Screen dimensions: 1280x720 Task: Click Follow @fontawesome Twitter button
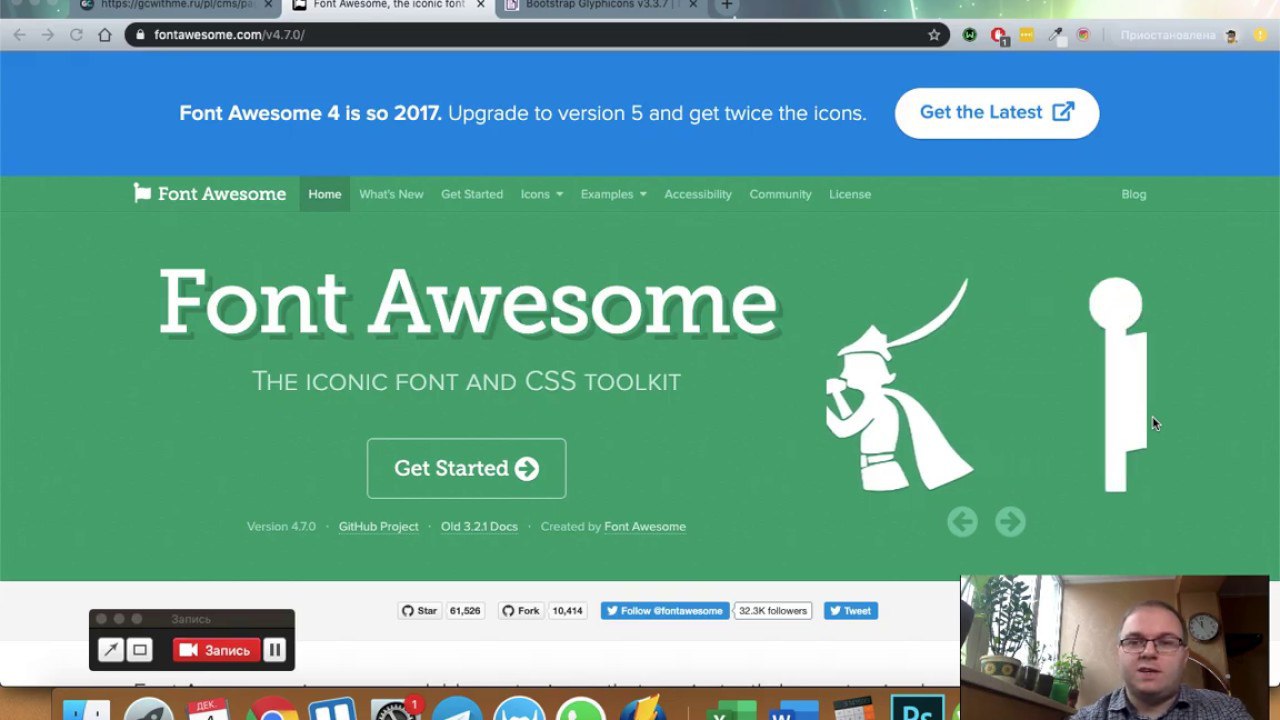(x=664, y=611)
